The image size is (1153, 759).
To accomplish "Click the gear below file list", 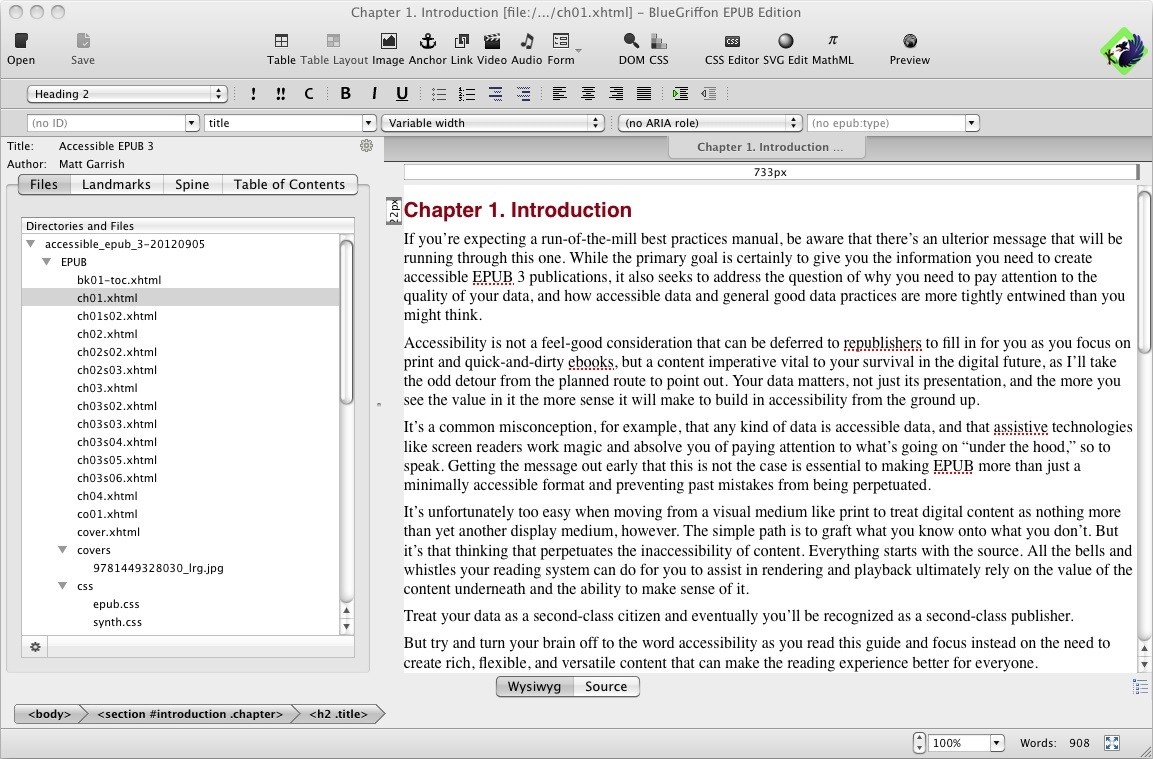I will click(x=35, y=646).
